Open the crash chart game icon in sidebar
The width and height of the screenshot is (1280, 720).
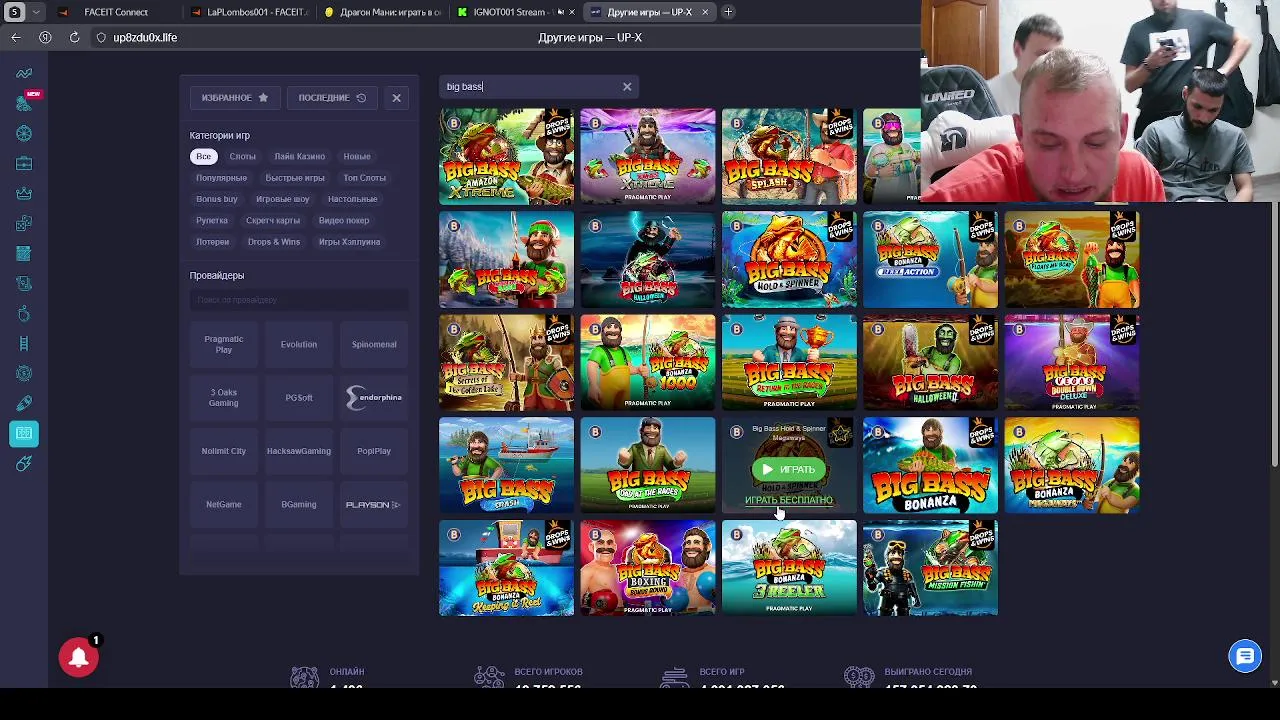tap(24, 73)
